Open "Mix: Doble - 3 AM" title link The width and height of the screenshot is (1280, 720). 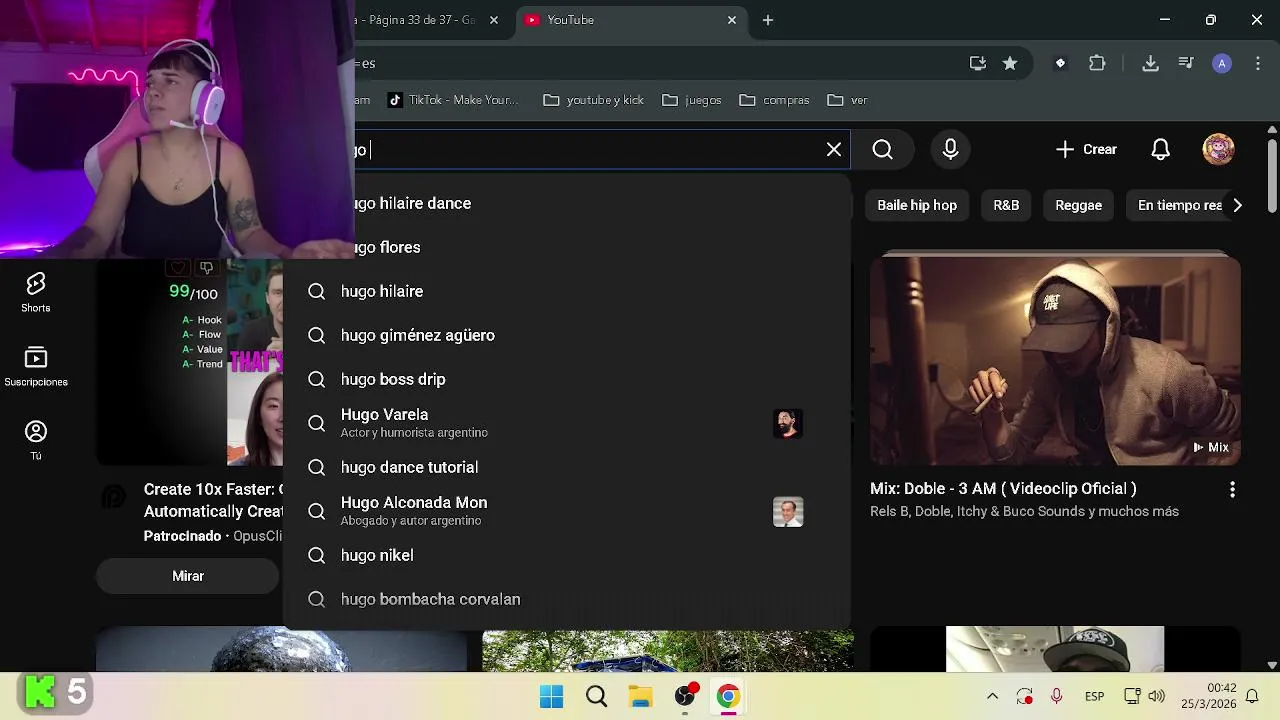pyautogui.click(x=1003, y=489)
